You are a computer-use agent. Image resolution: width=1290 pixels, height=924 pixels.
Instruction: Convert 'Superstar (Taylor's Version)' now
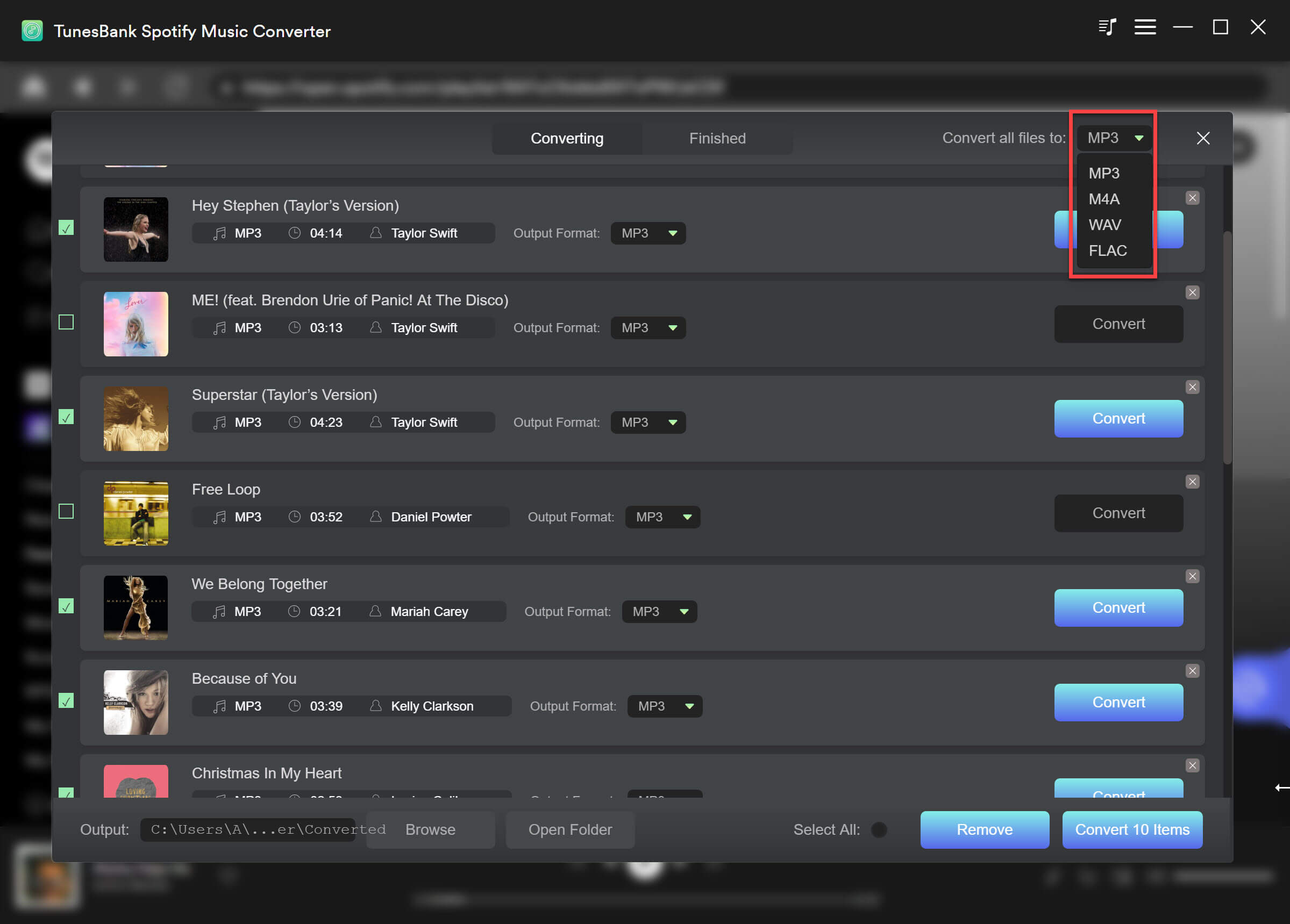(1118, 419)
